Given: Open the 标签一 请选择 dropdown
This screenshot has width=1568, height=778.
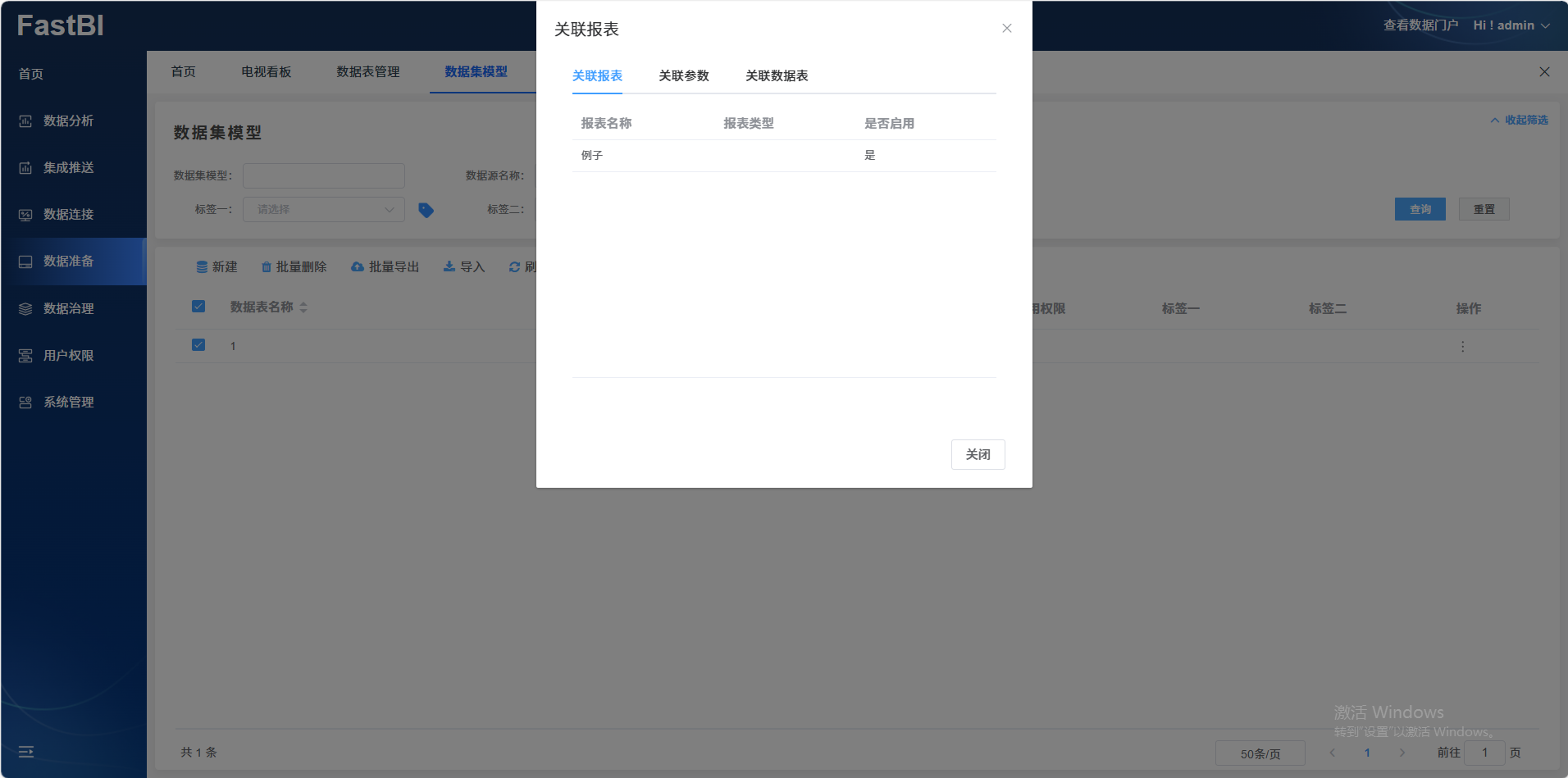Looking at the screenshot, I should (323, 209).
